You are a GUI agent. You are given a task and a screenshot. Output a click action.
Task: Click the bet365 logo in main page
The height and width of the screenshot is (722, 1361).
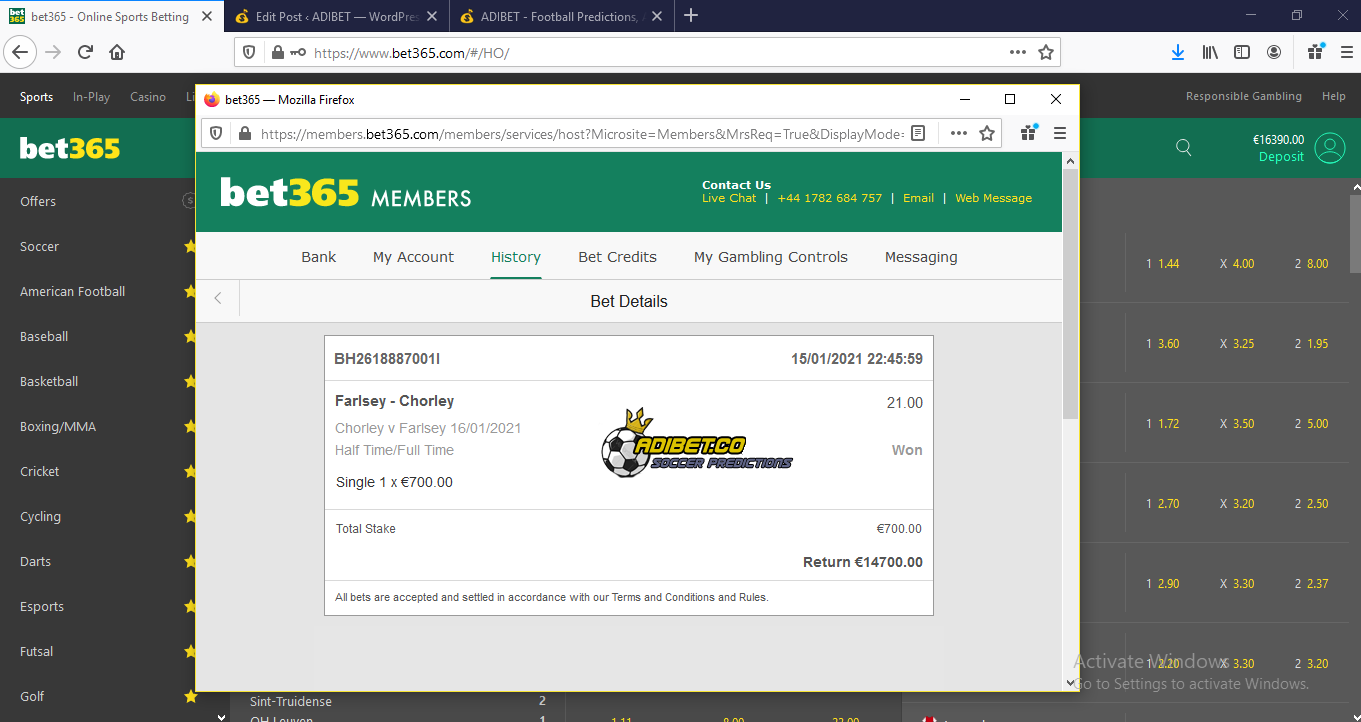click(70, 149)
